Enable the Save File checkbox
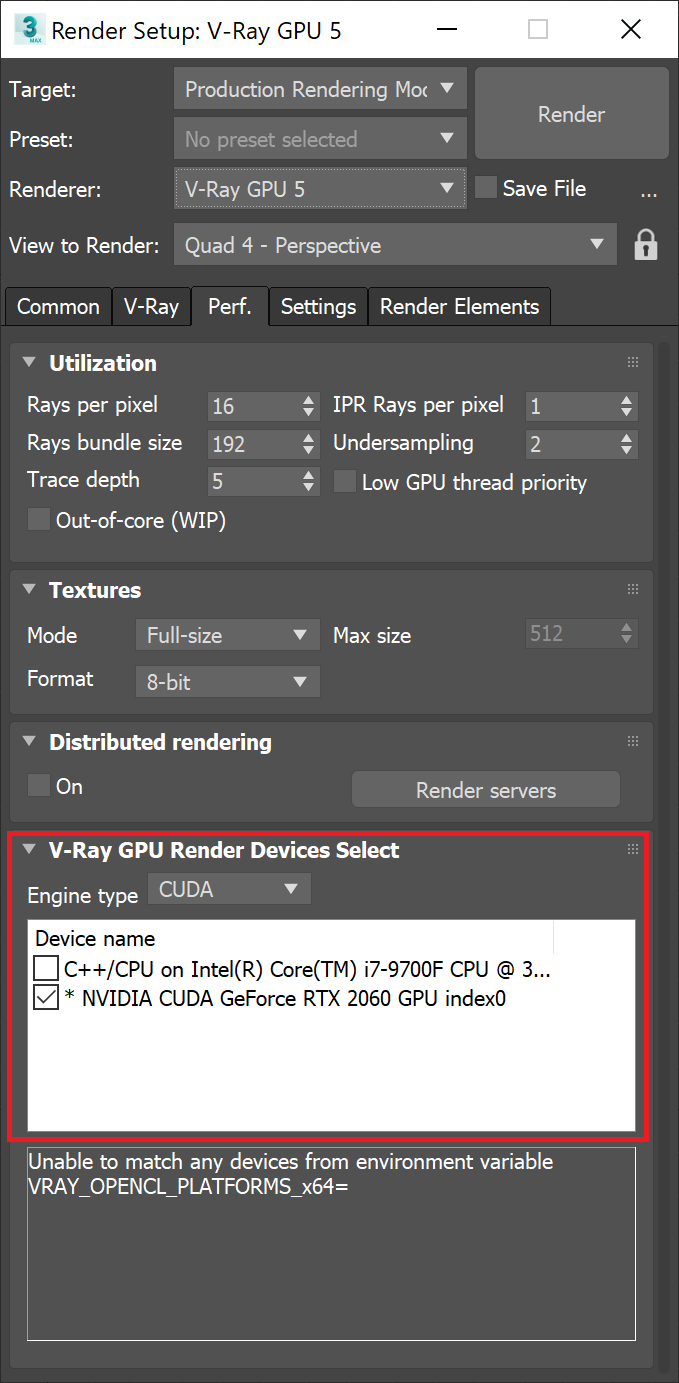 (x=485, y=187)
